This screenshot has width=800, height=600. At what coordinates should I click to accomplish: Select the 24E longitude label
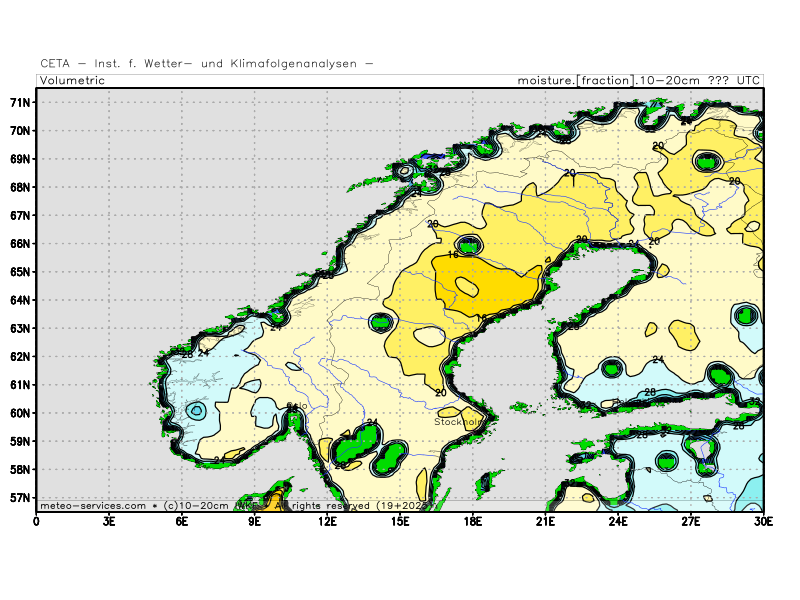[618, 521]
